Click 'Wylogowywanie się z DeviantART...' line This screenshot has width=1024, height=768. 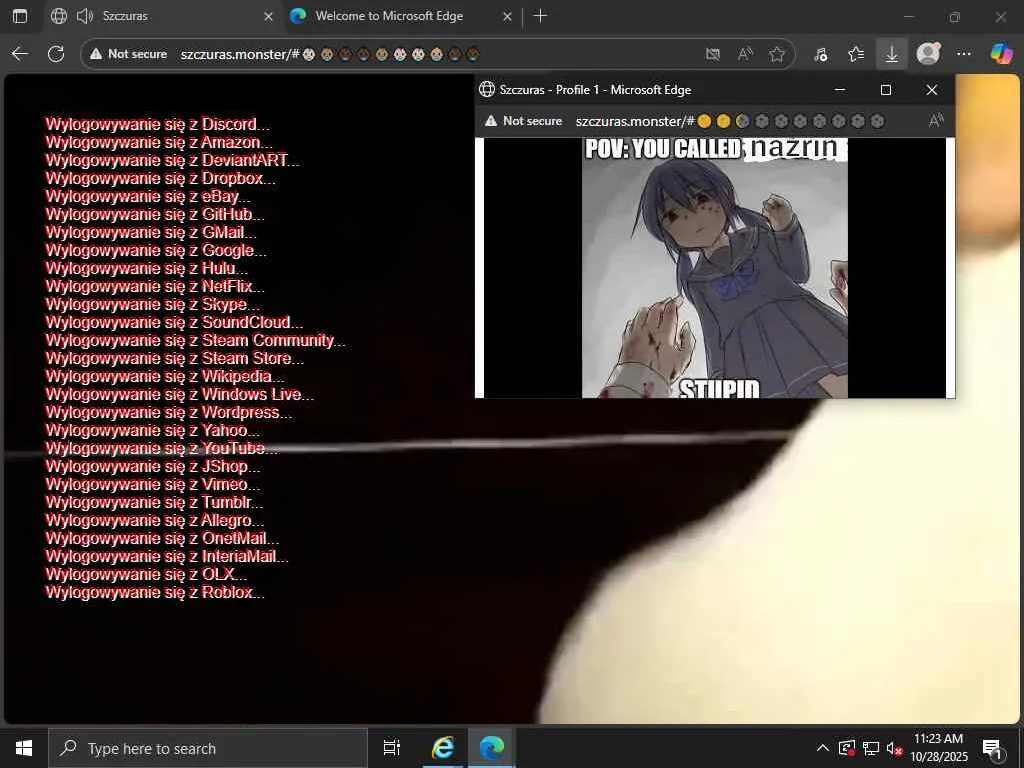point(172,160)
